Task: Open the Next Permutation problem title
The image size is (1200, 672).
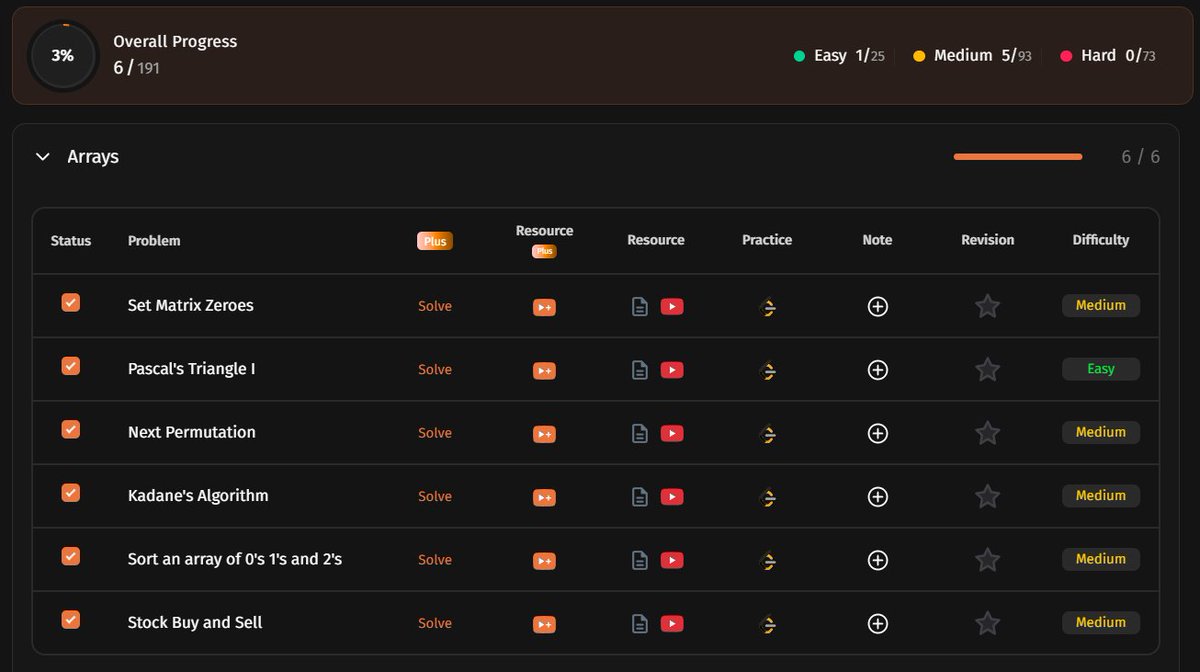Action: [192, 432]
